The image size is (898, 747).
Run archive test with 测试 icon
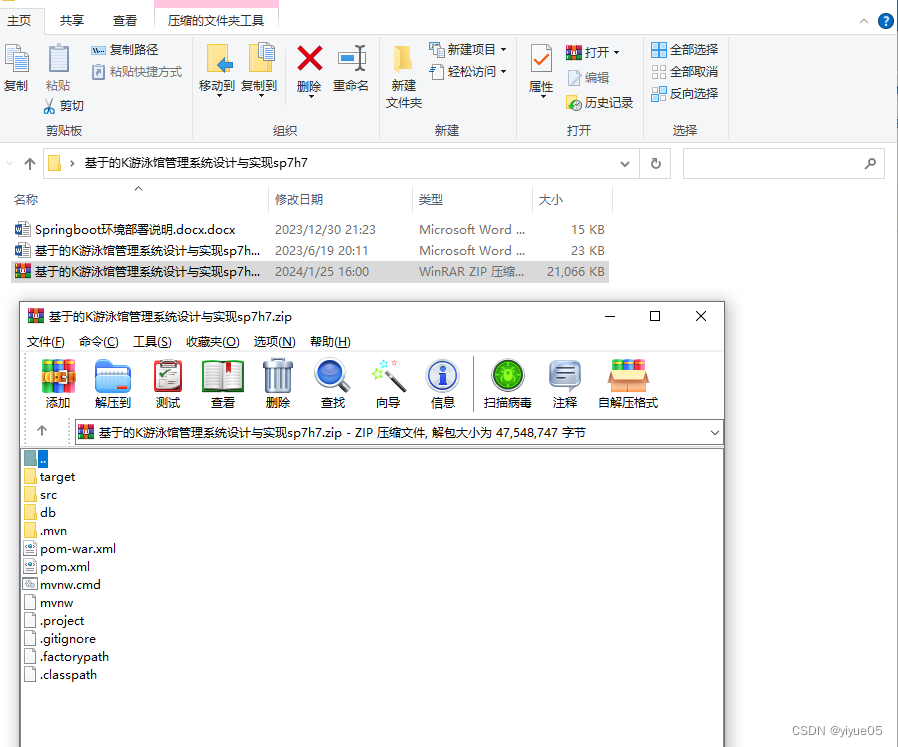pos(167,383)
